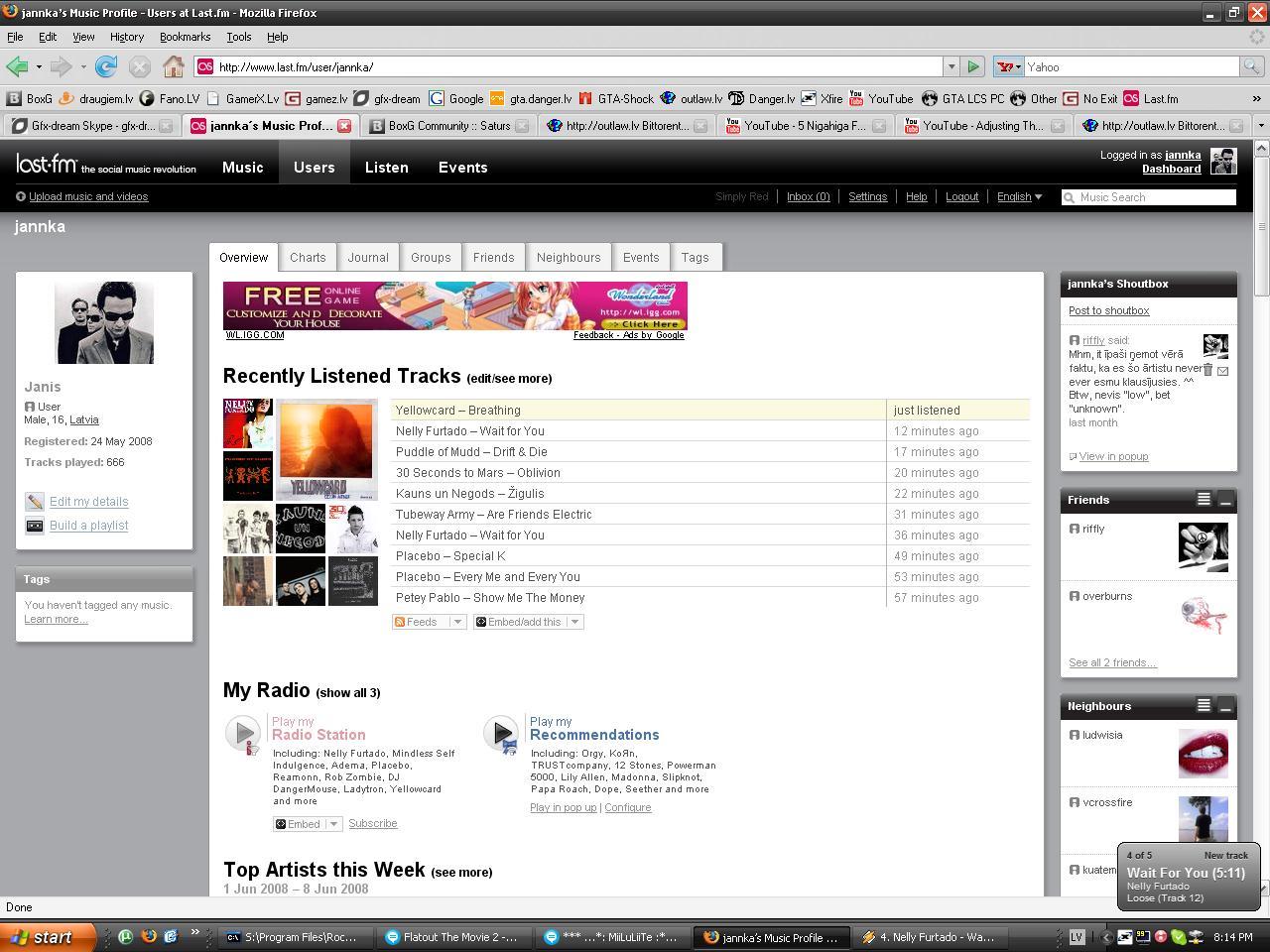This screenshot has height=952, width=1270.
Task: Switch to the Neighbours tab
Action: [x=569, y=257]
